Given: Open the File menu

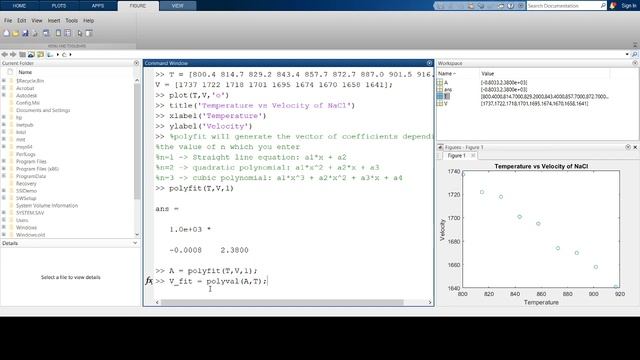Looking at the screenshot, I should click(8, 20).
